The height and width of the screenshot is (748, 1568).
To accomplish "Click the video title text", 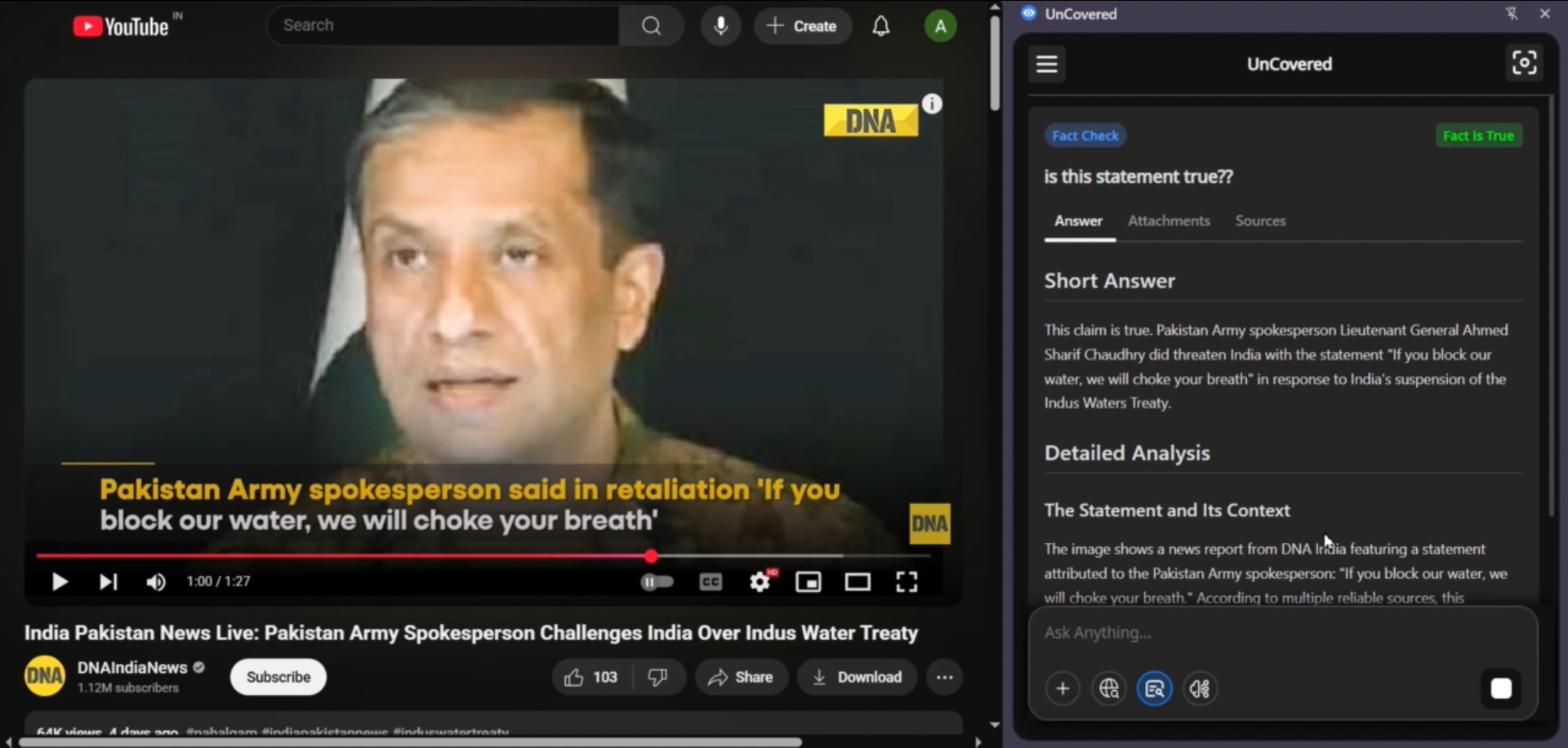I will pos(471,633).
